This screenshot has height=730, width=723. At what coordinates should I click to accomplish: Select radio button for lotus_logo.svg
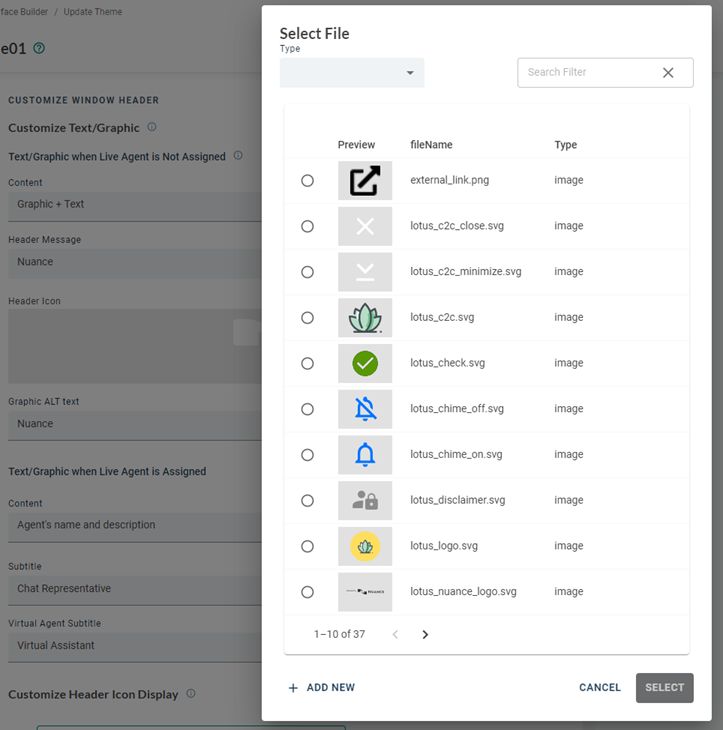tap(307, 546)
